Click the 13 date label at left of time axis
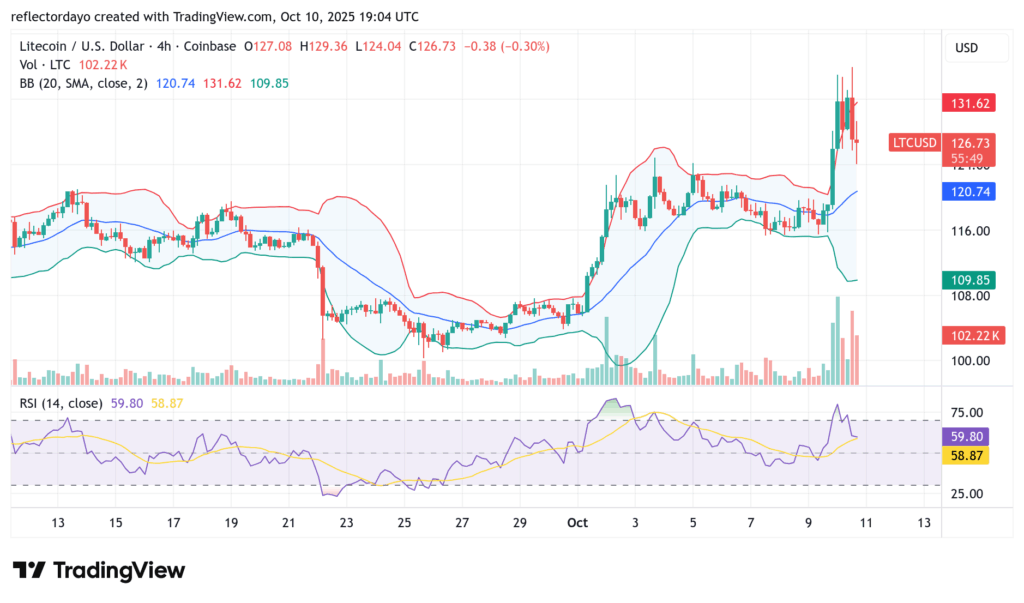Viewport: 1024px width, 603px height. pos(58,523)
